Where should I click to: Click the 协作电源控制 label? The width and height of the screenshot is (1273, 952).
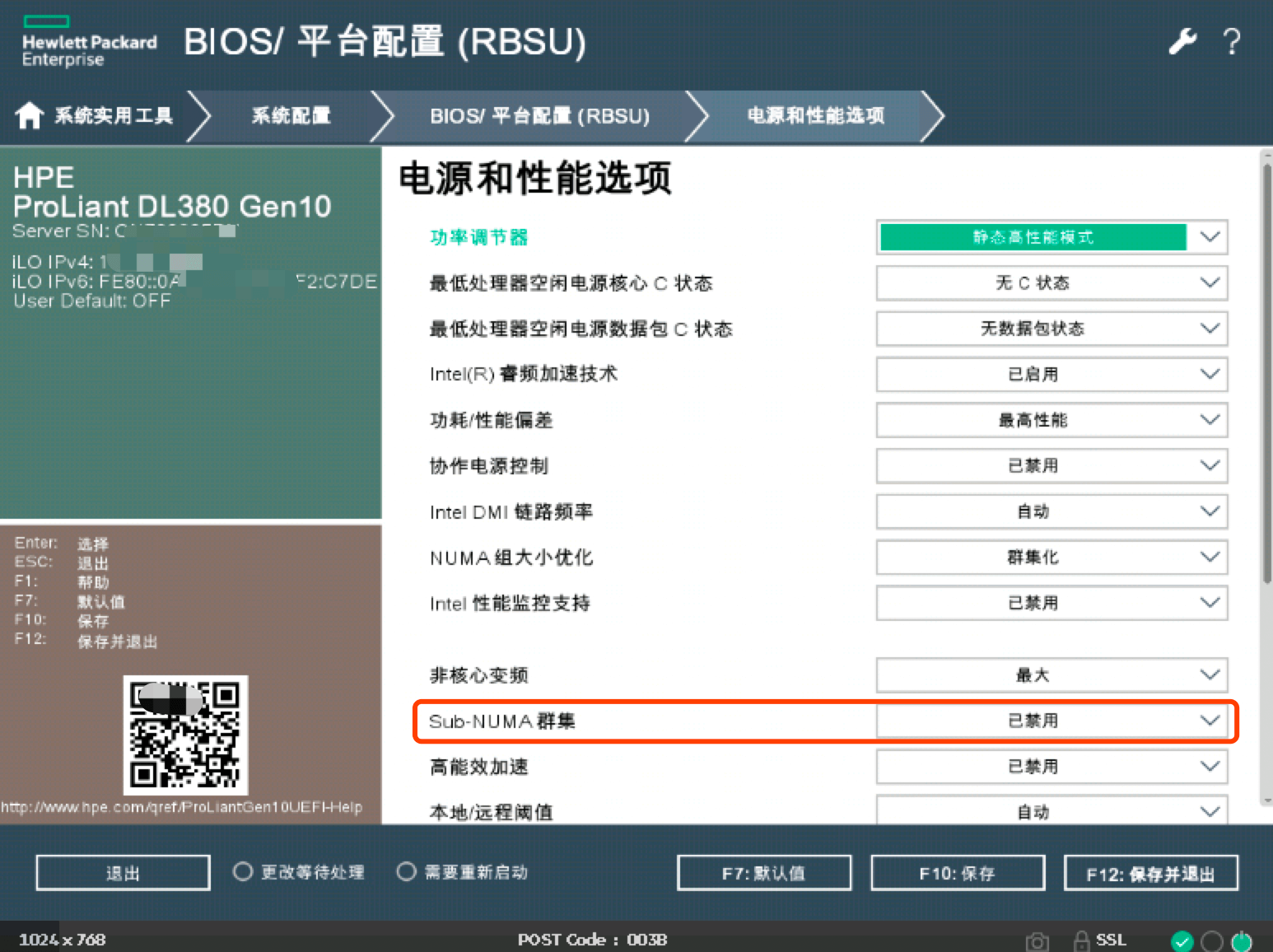click(489, 466)
